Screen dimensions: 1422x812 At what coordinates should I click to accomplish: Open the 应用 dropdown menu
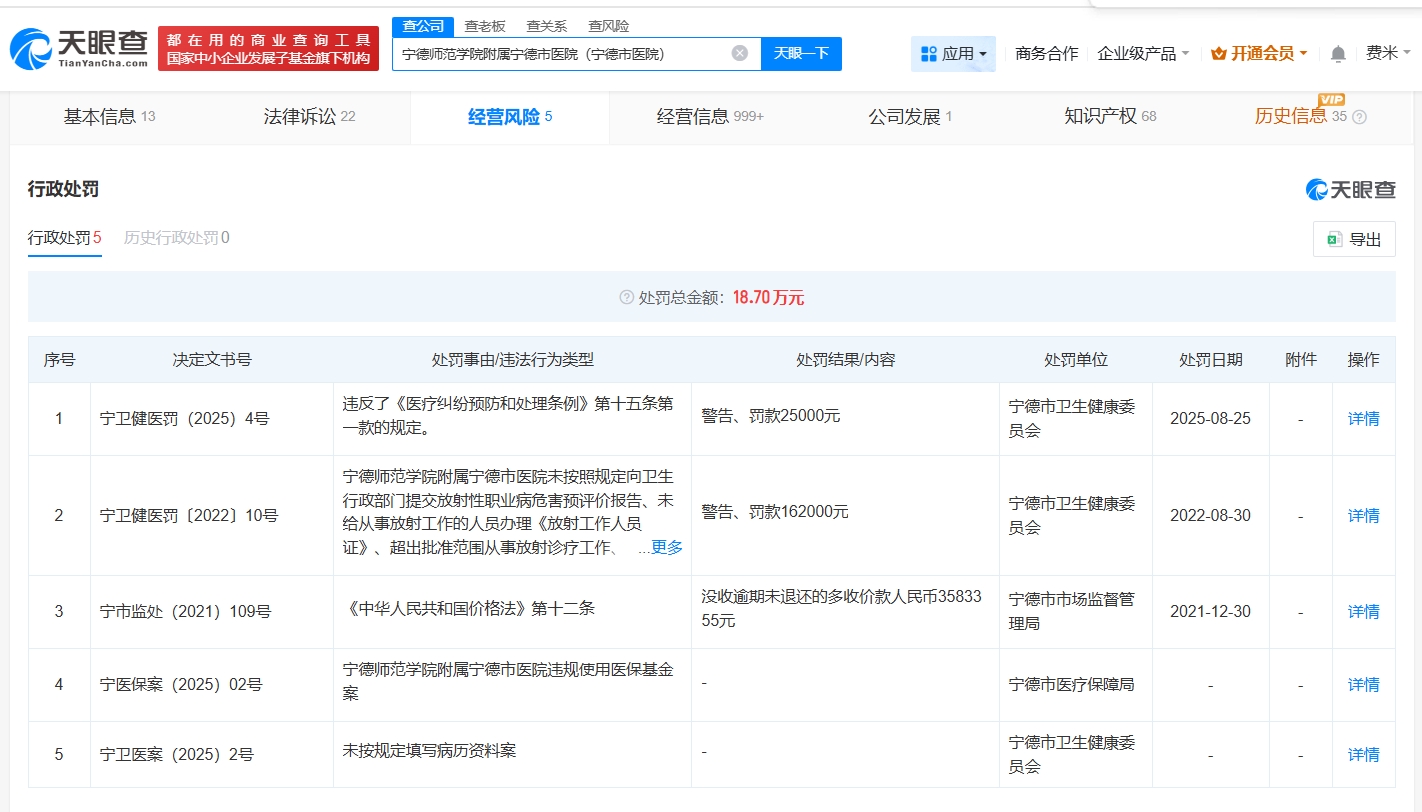953,54
